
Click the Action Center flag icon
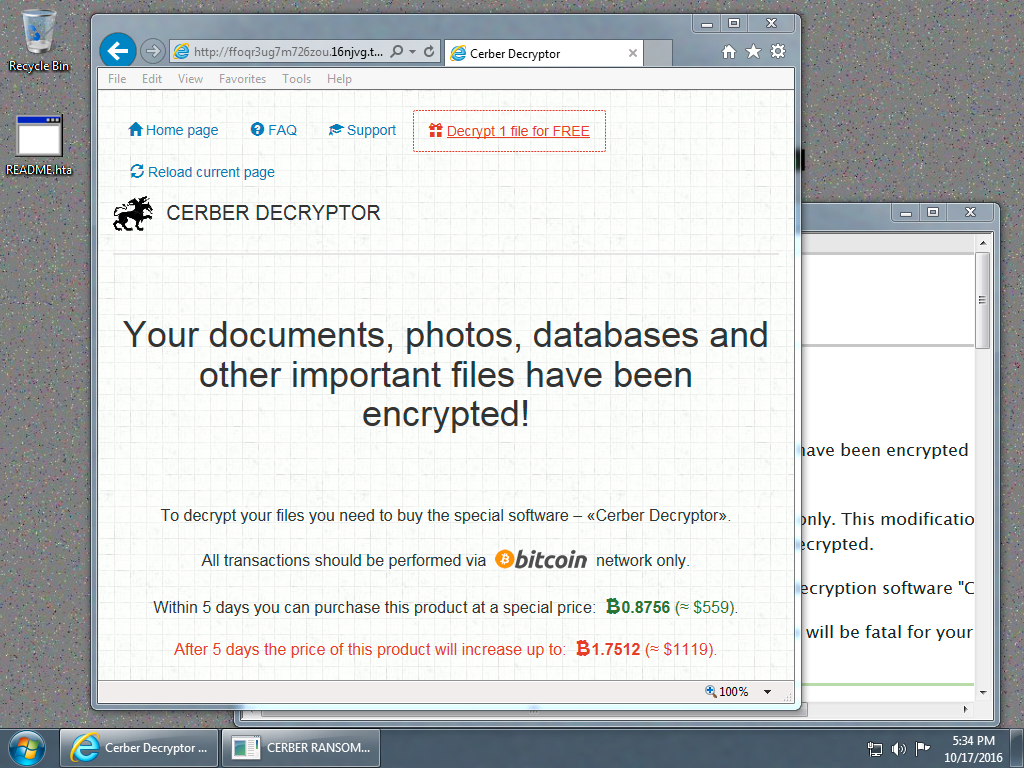tap(922, 748)
